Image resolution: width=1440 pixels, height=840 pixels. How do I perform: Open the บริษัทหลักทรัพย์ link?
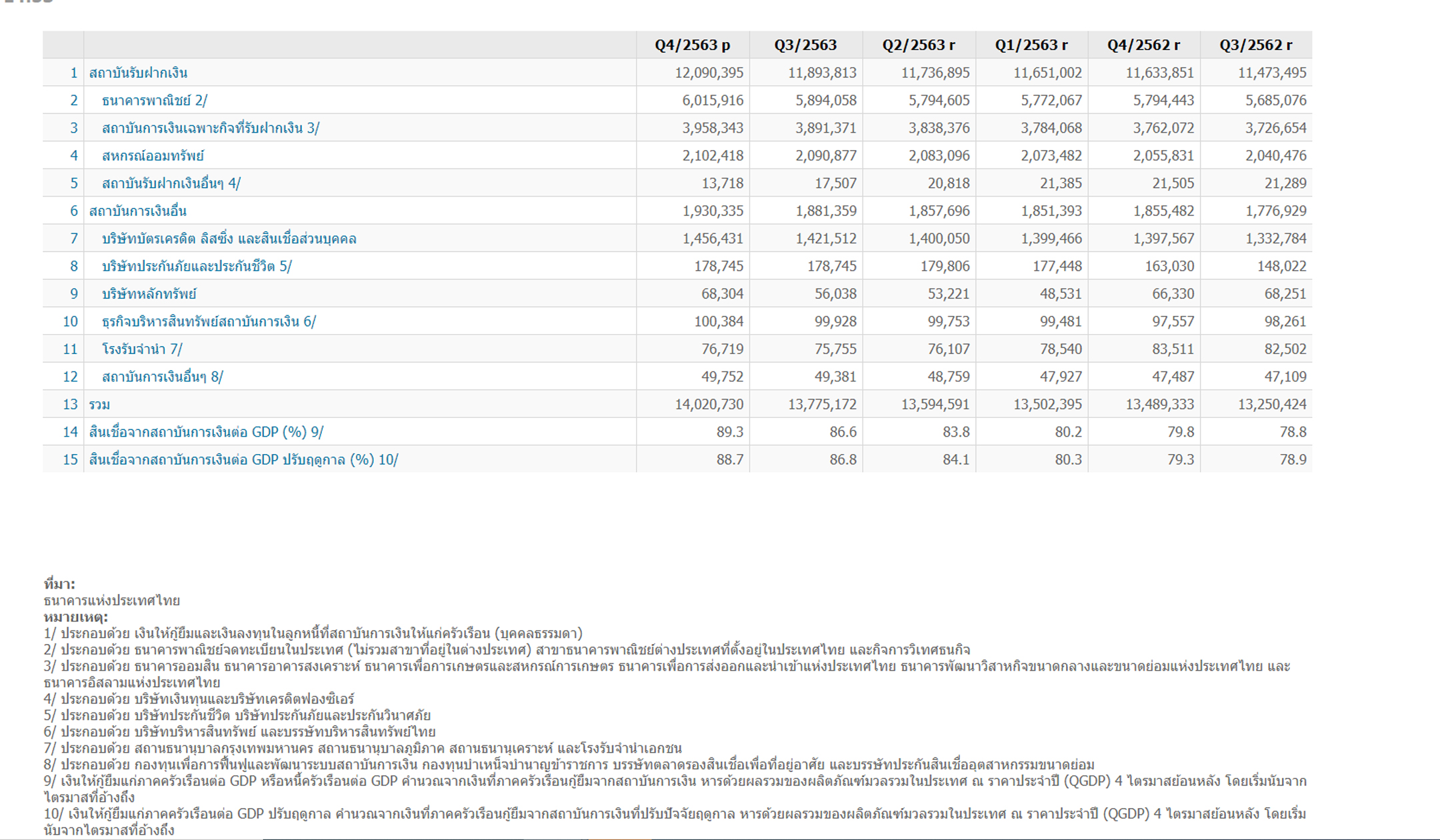pos(149,294)
